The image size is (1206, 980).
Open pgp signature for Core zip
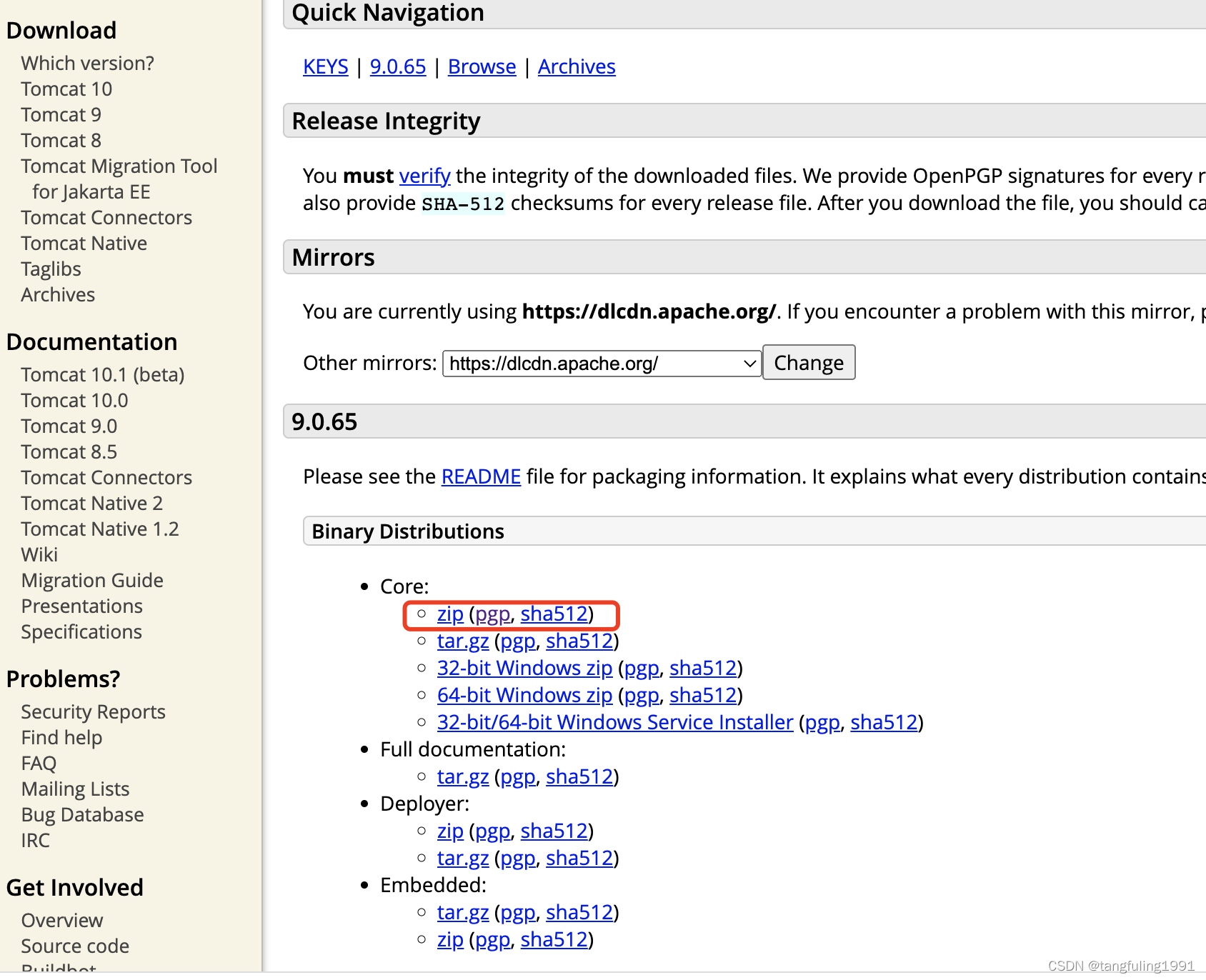click(493, 614)
